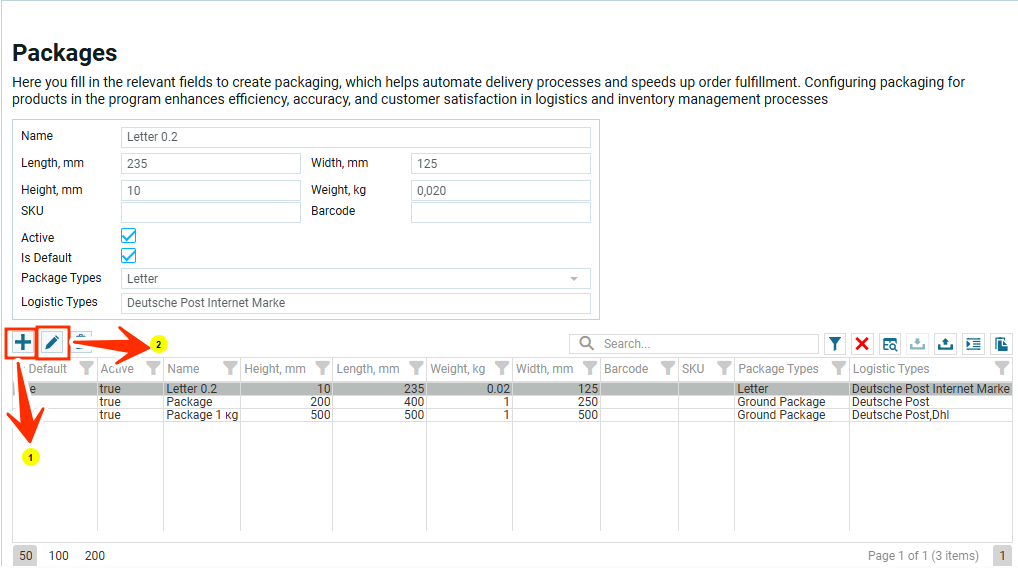Open the Name column filter

click(x=230, y=369)
